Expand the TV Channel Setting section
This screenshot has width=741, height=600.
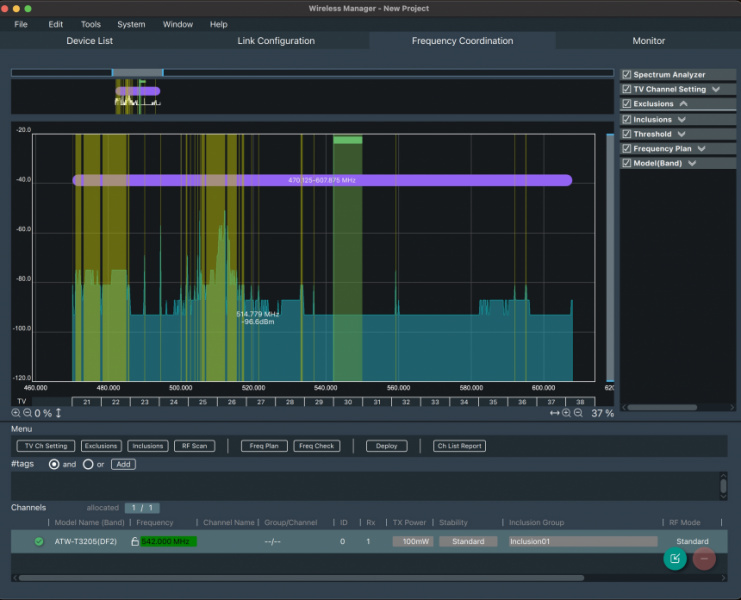pyautogui.click(x=716, y=90)
